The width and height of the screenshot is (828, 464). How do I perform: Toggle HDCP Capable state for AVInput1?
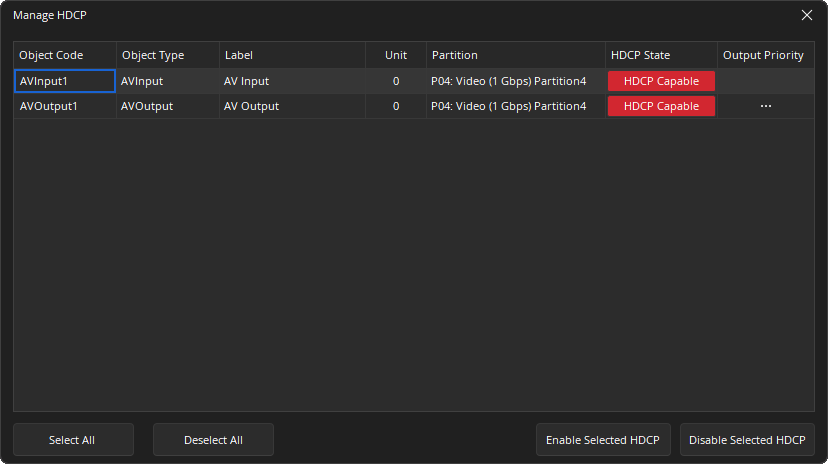tap(661, 81)
